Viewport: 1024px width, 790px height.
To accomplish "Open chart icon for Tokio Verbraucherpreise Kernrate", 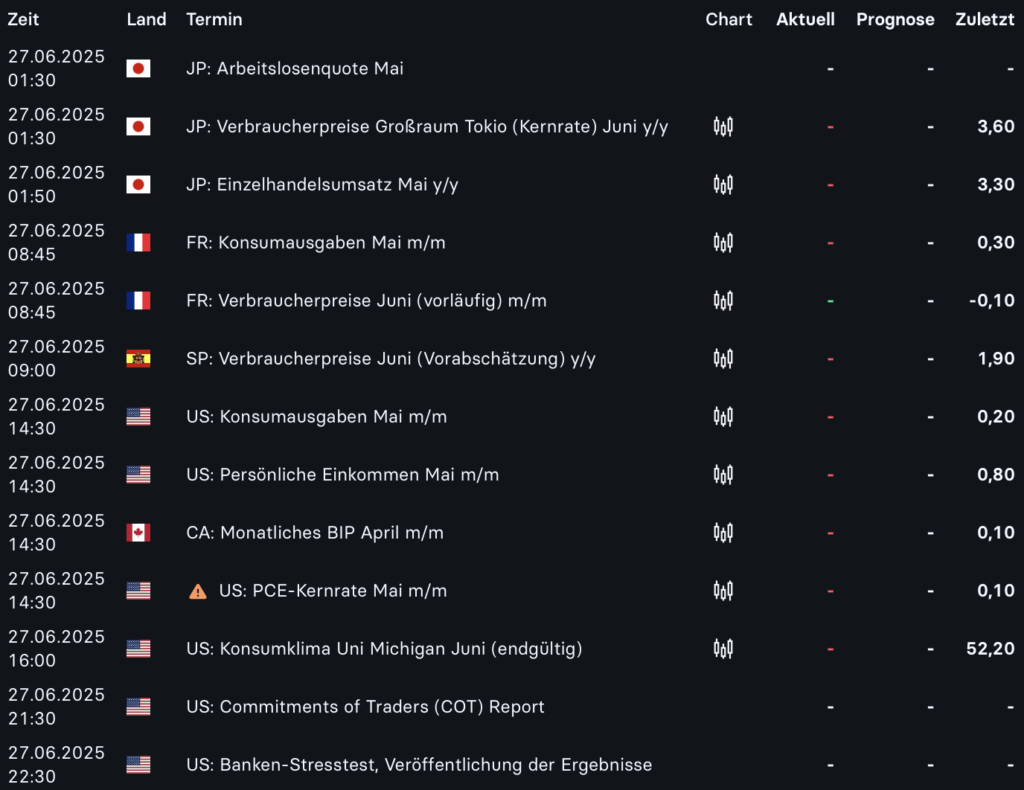I will [x=723, y=127].
